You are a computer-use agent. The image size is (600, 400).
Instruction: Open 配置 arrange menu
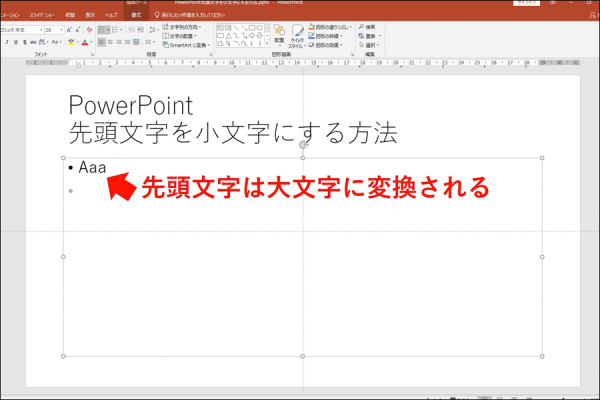click(x=279, y=34)
